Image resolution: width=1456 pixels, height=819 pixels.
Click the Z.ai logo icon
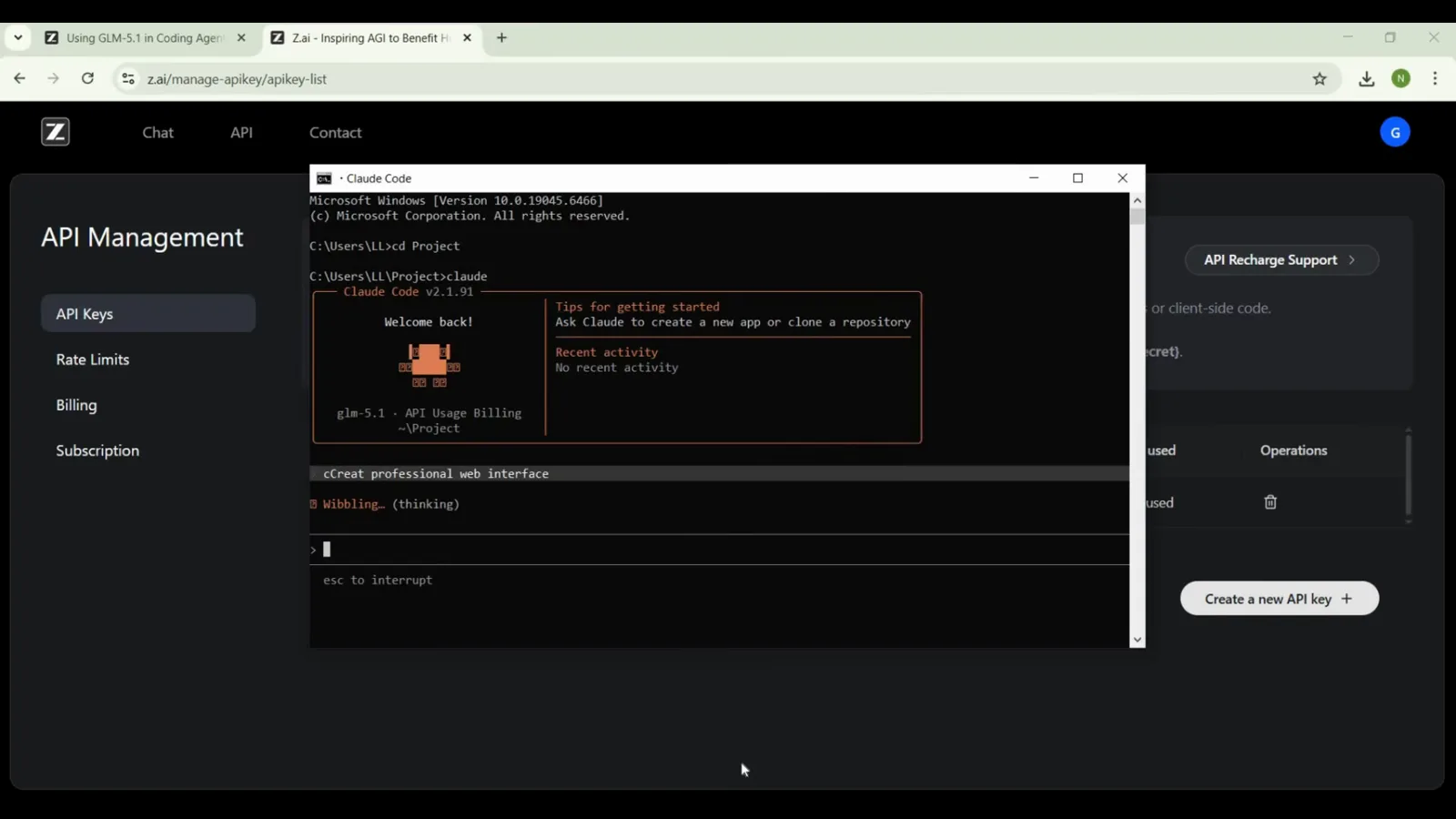coord(56,132)
